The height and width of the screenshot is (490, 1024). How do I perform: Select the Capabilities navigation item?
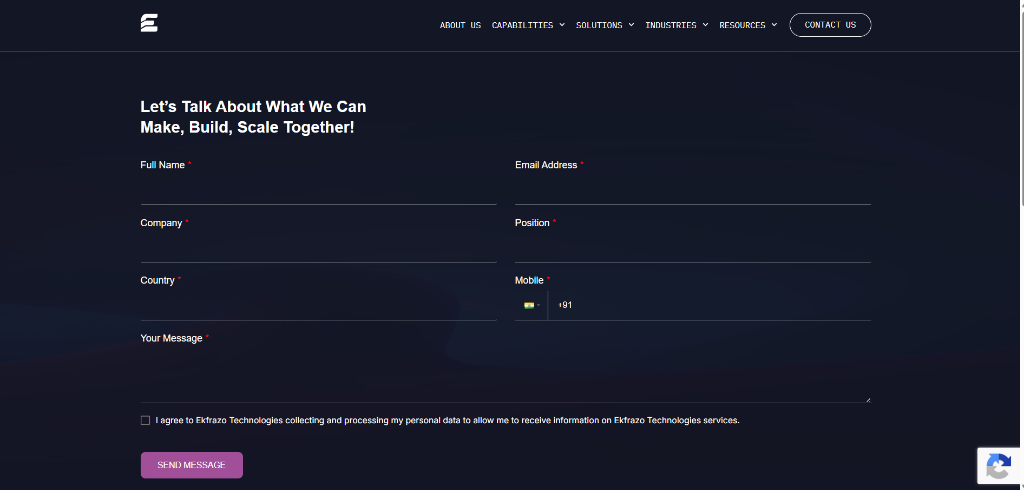pos(522,25)
